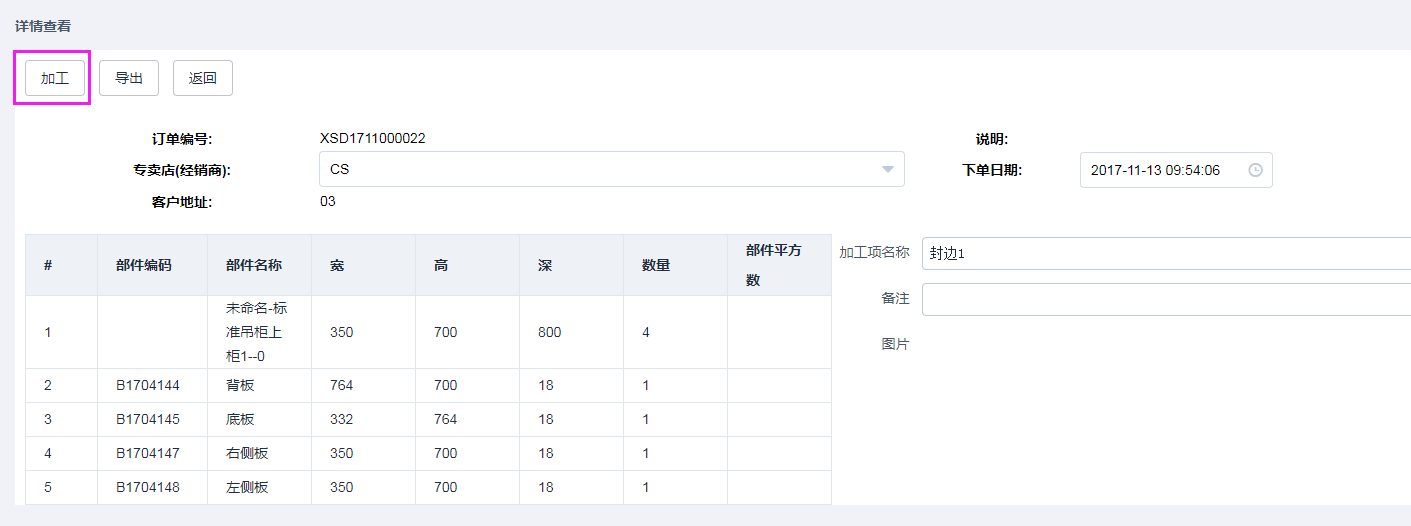The width and height of the screenshot is (1411, 526).
Task: Open the 下单日期 date picker field
Action: point(1165,170)
